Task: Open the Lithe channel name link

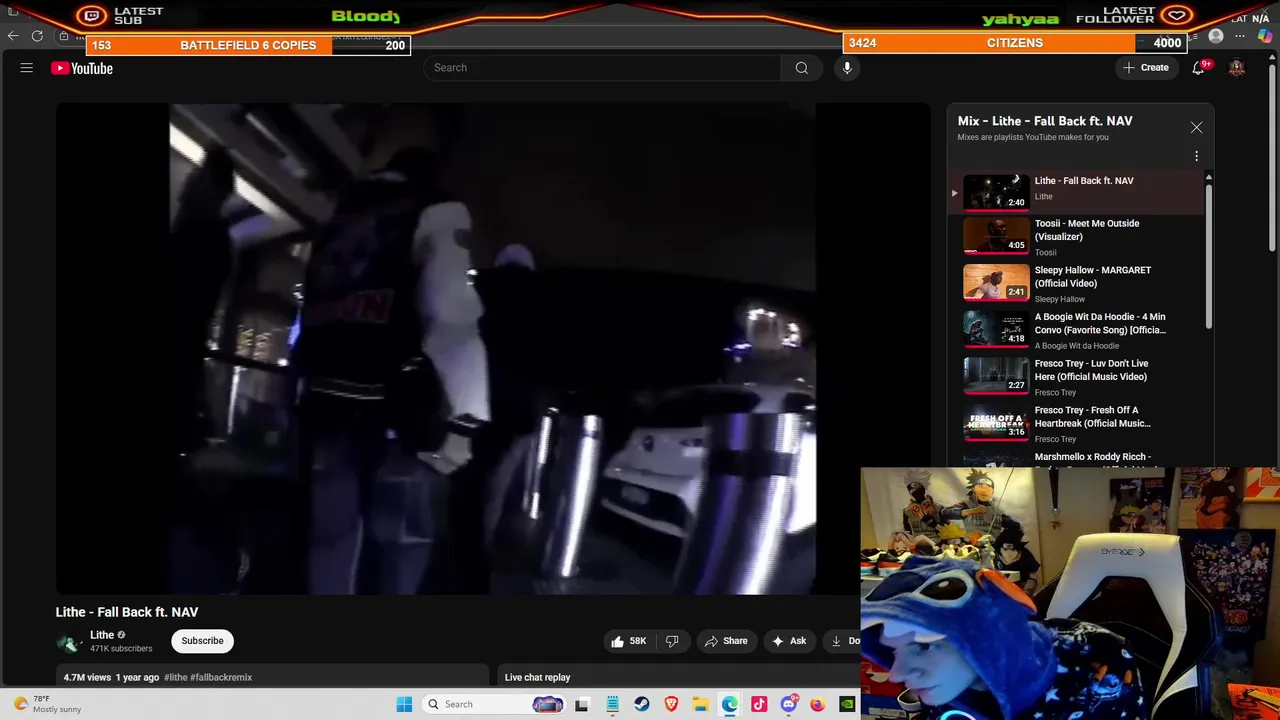Action: click(102, 635)
